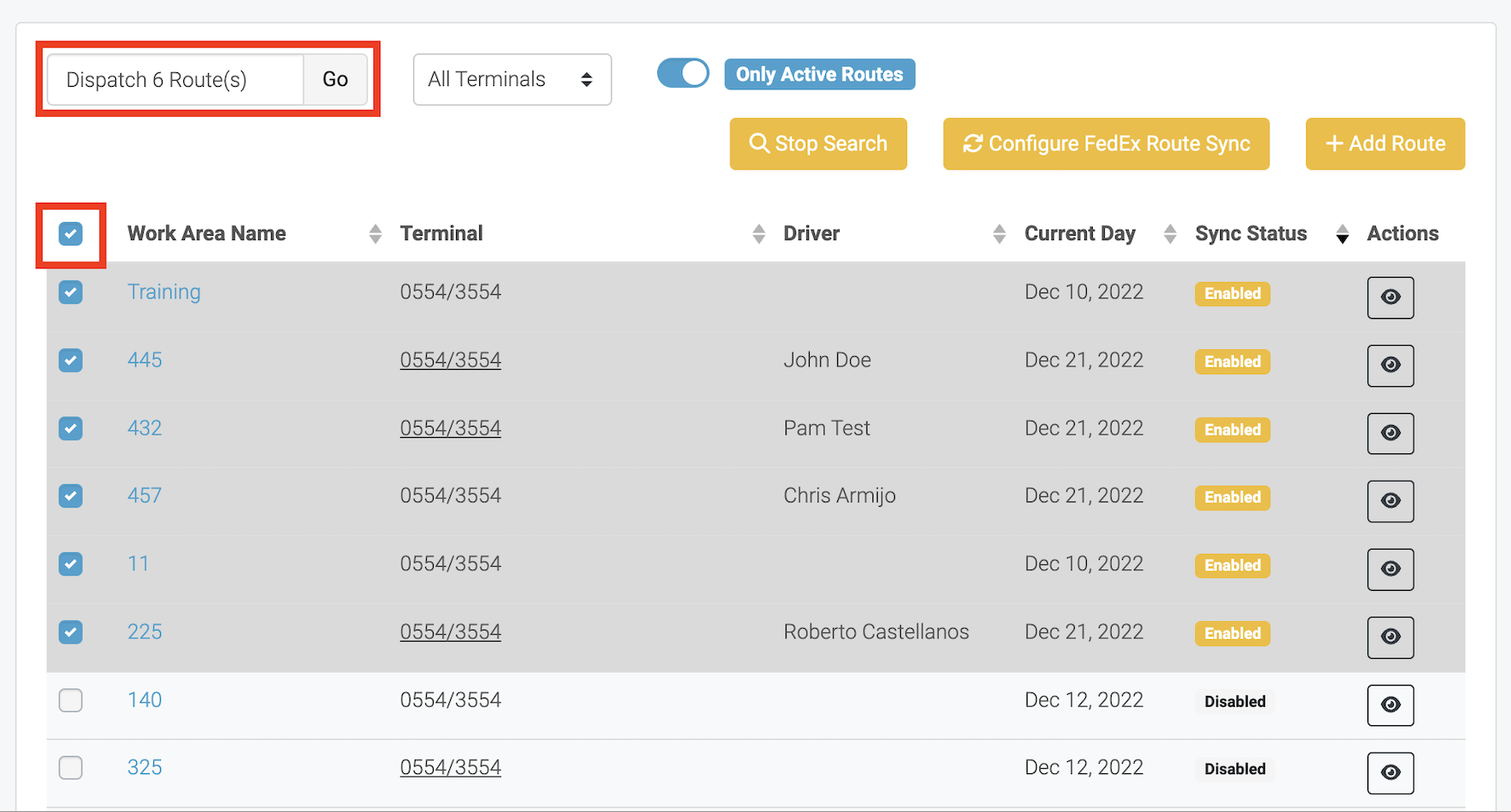Viewport: 1511px width, 812px height.
Task: Click eye icon for Roberto Castellanos row
Action: [x=1390, y=637]
